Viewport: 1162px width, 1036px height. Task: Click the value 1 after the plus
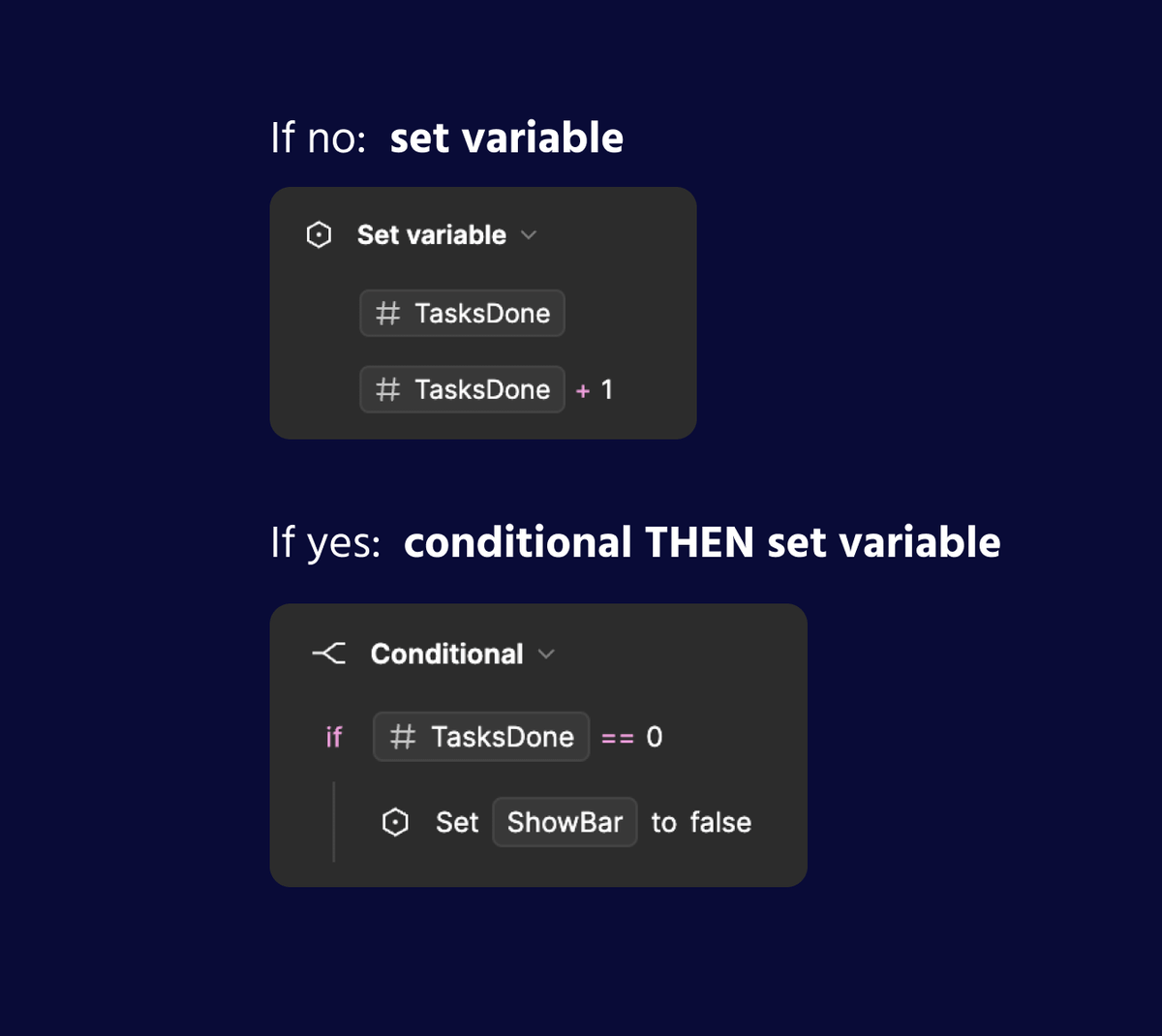click(x=607, y=389)
